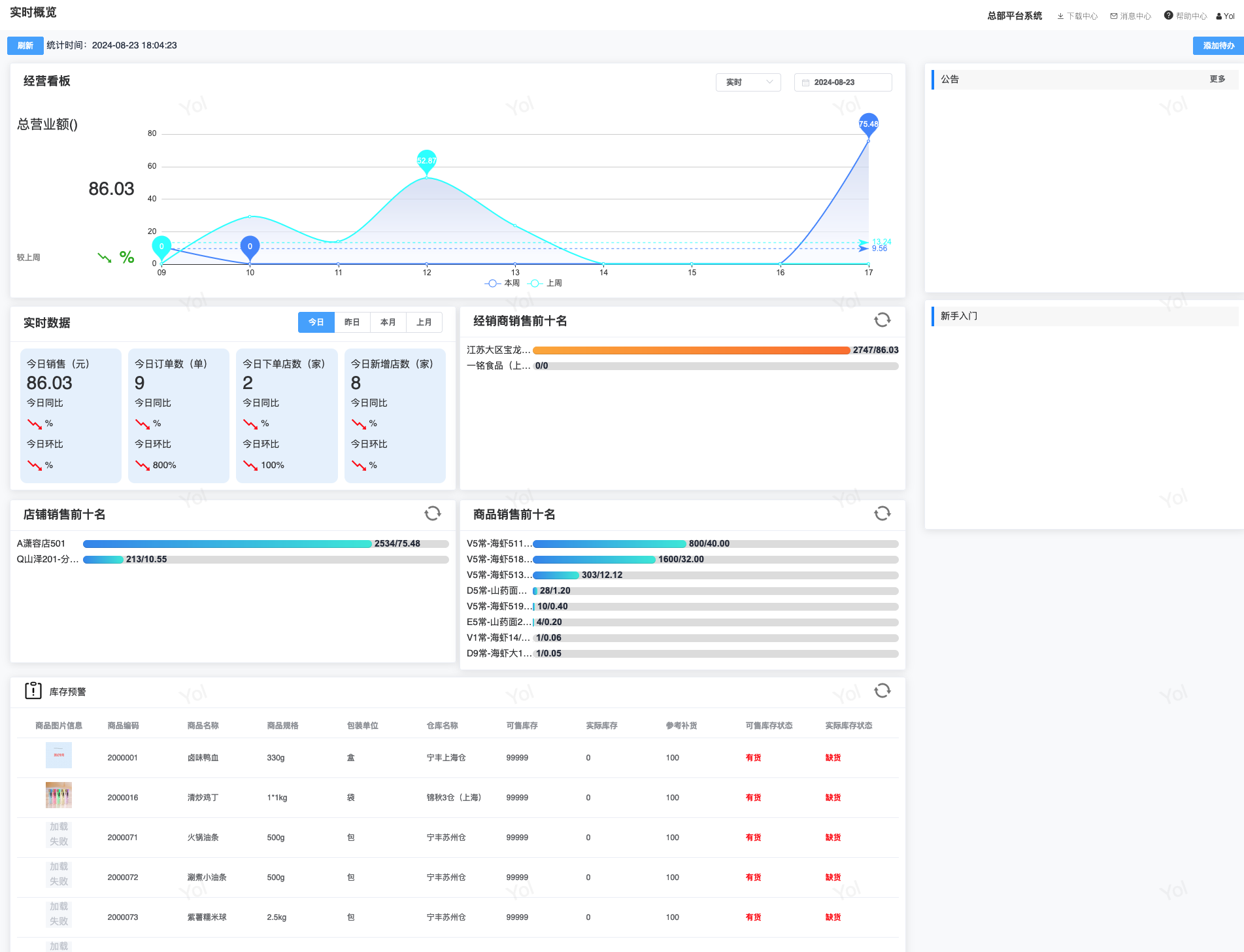Click the 刷新 button
The height and width of the screenshot is (952, 1244).
pos(25,45)
